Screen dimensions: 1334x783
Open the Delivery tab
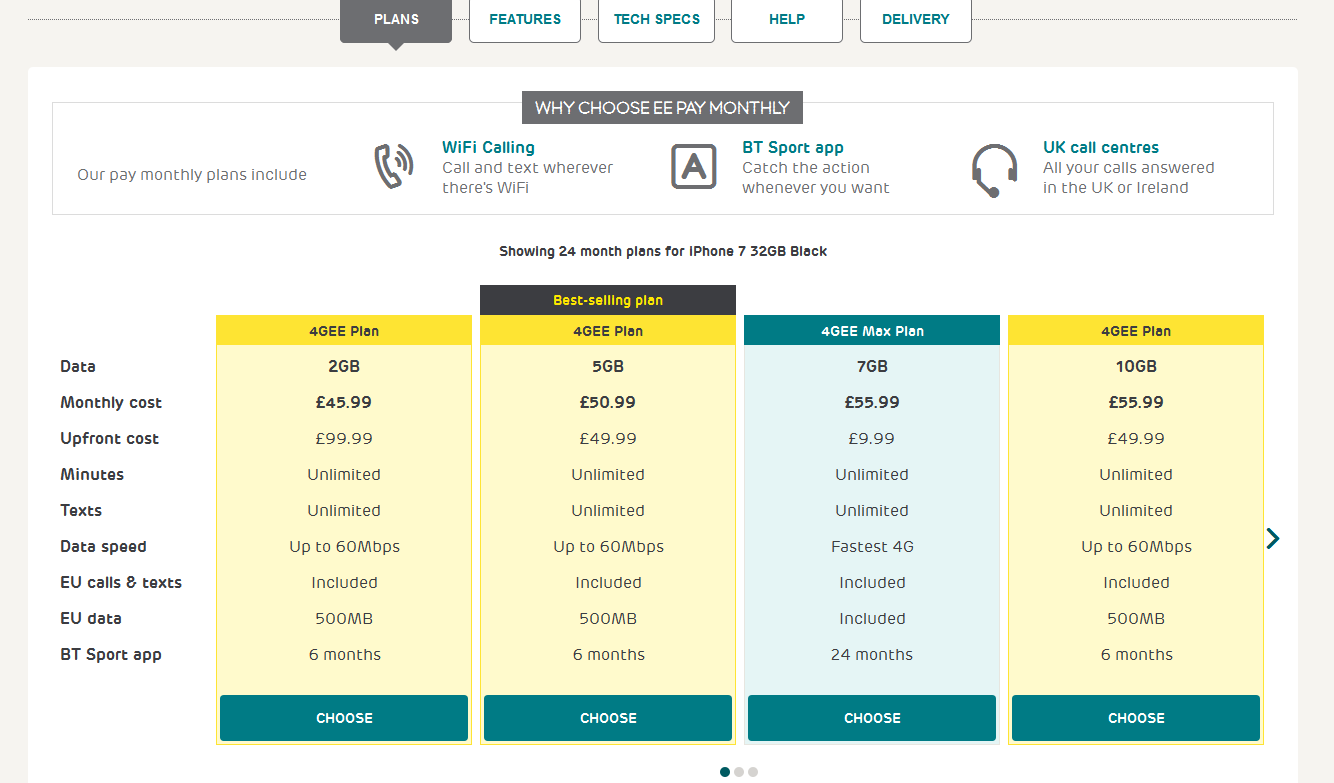coord(916,19)
